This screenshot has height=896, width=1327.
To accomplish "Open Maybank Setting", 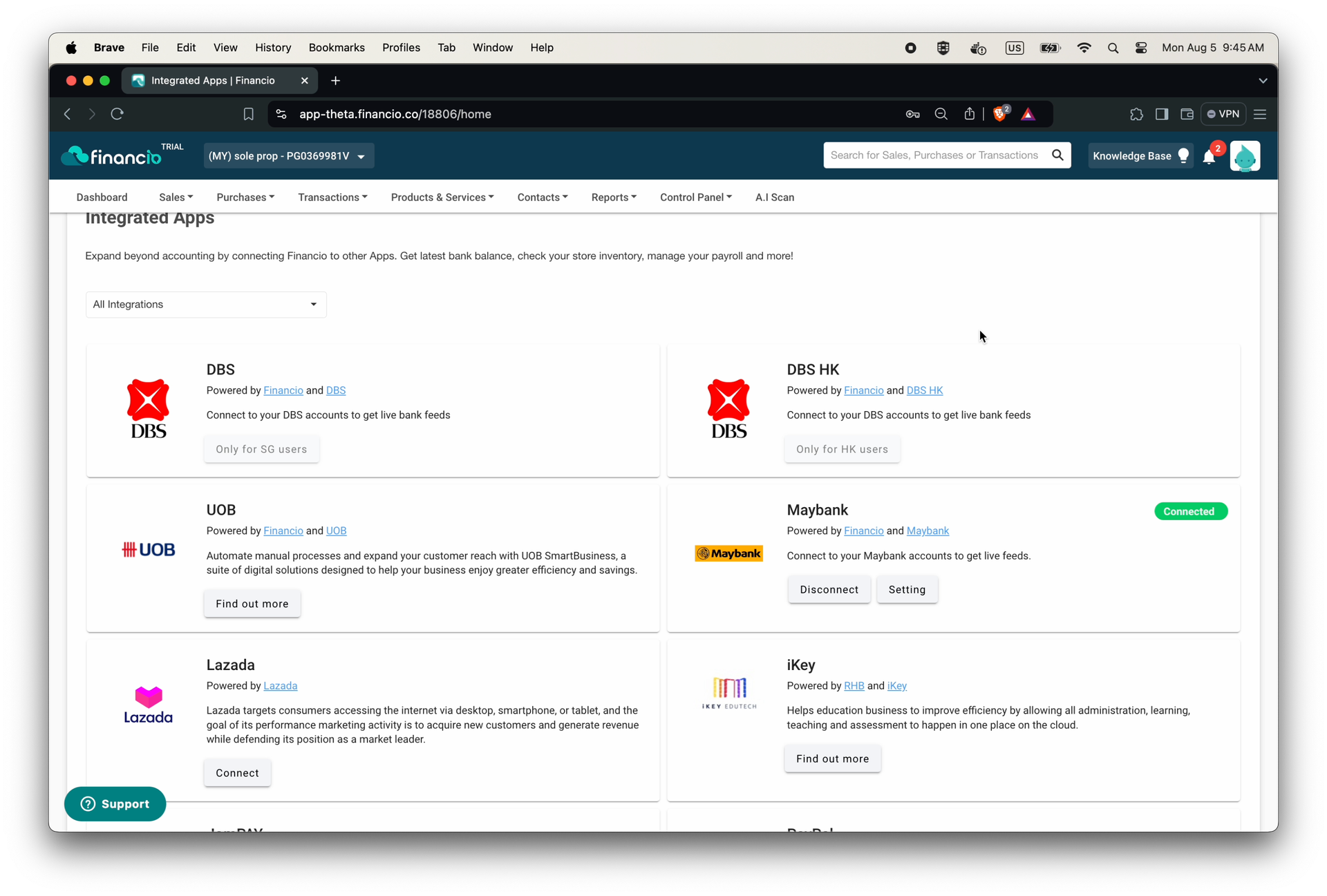I will coord(907,589).
